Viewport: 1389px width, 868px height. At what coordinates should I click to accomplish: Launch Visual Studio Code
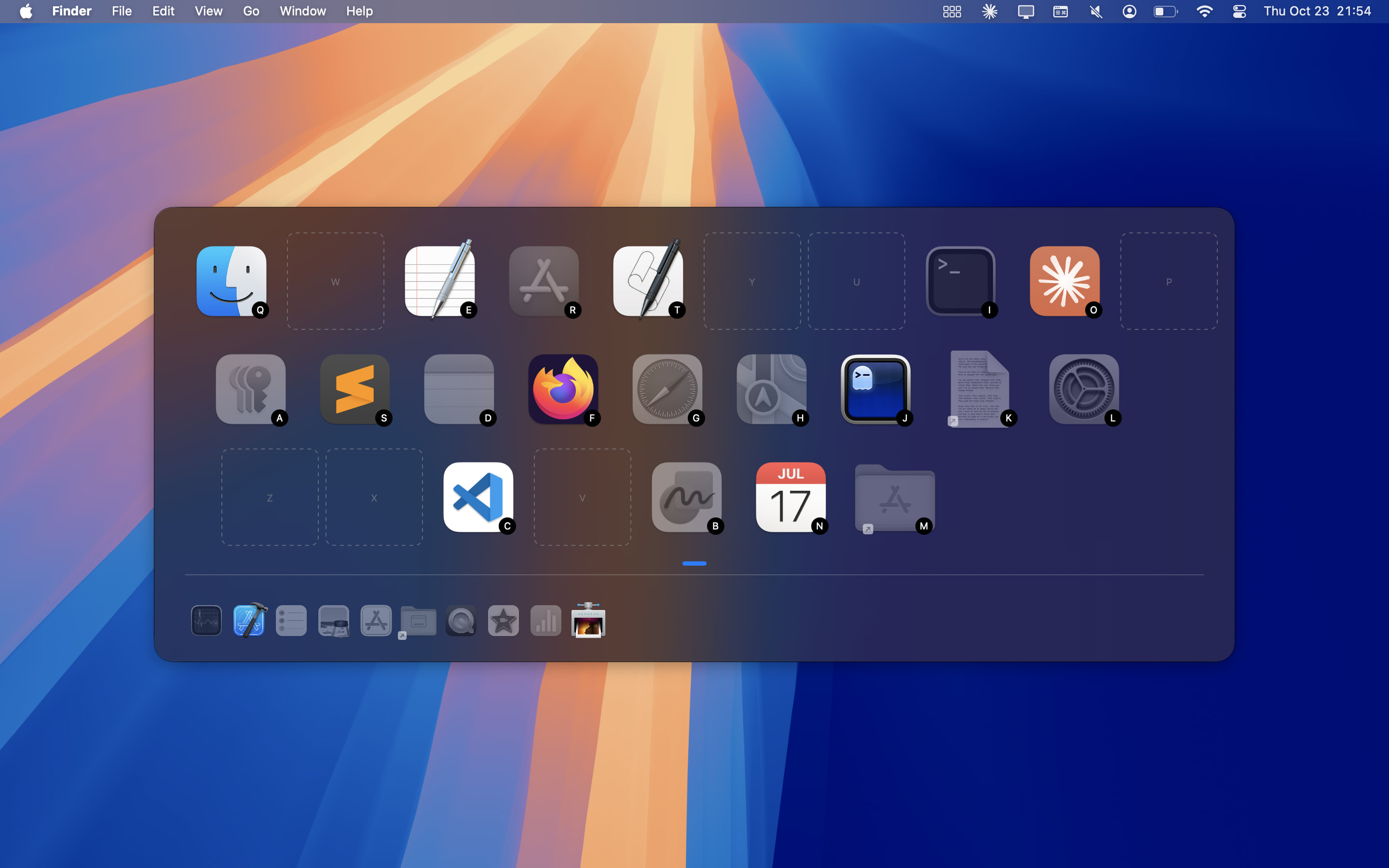pyautogui.click(x=478, y=497)
